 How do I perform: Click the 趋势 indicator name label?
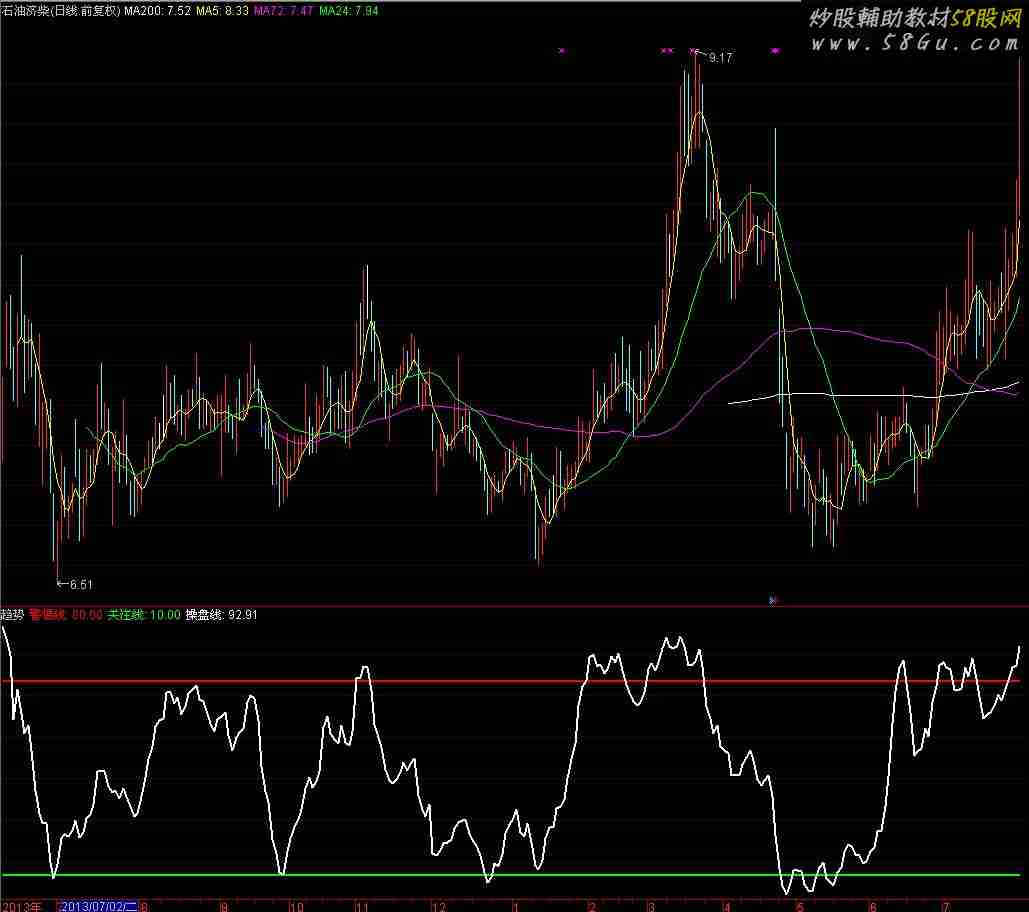click(x=12, y=615)
